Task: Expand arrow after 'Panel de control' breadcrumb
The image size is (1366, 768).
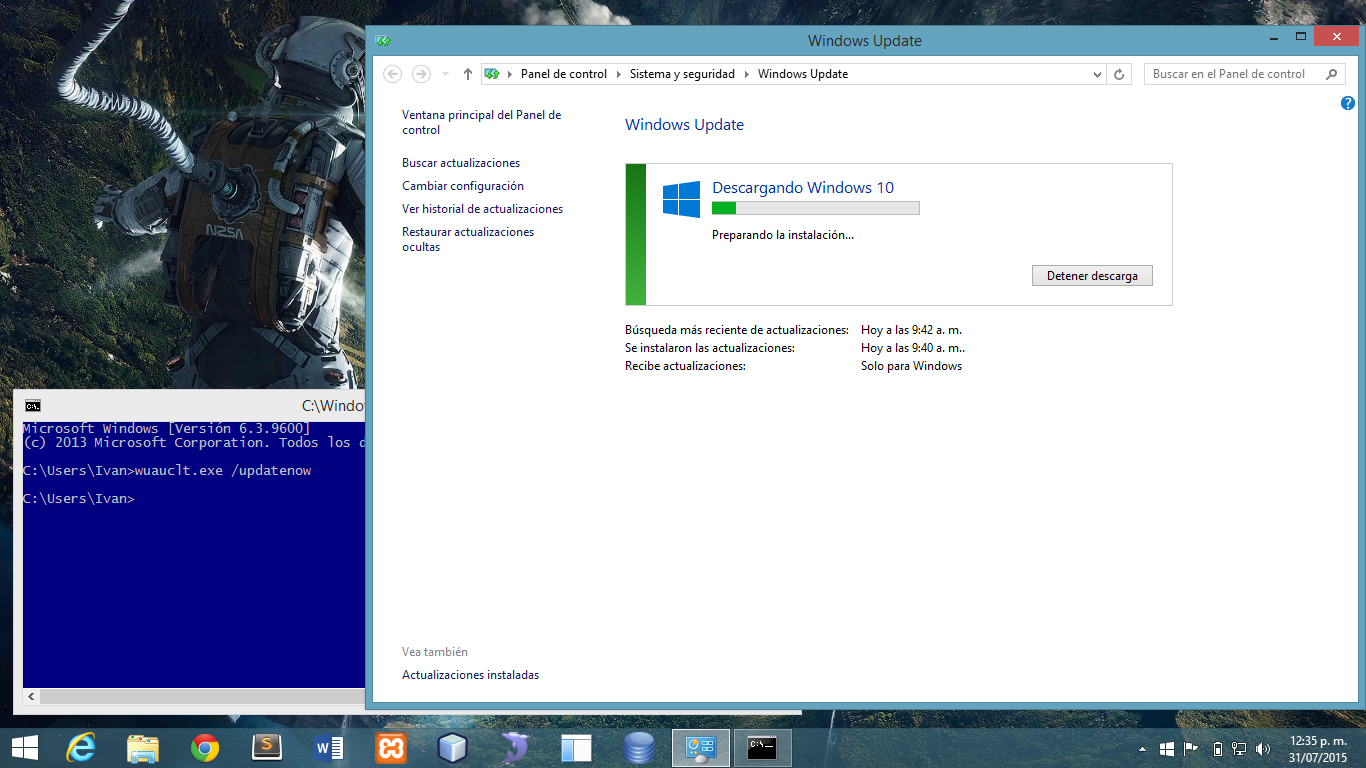Action: [619, 74]
